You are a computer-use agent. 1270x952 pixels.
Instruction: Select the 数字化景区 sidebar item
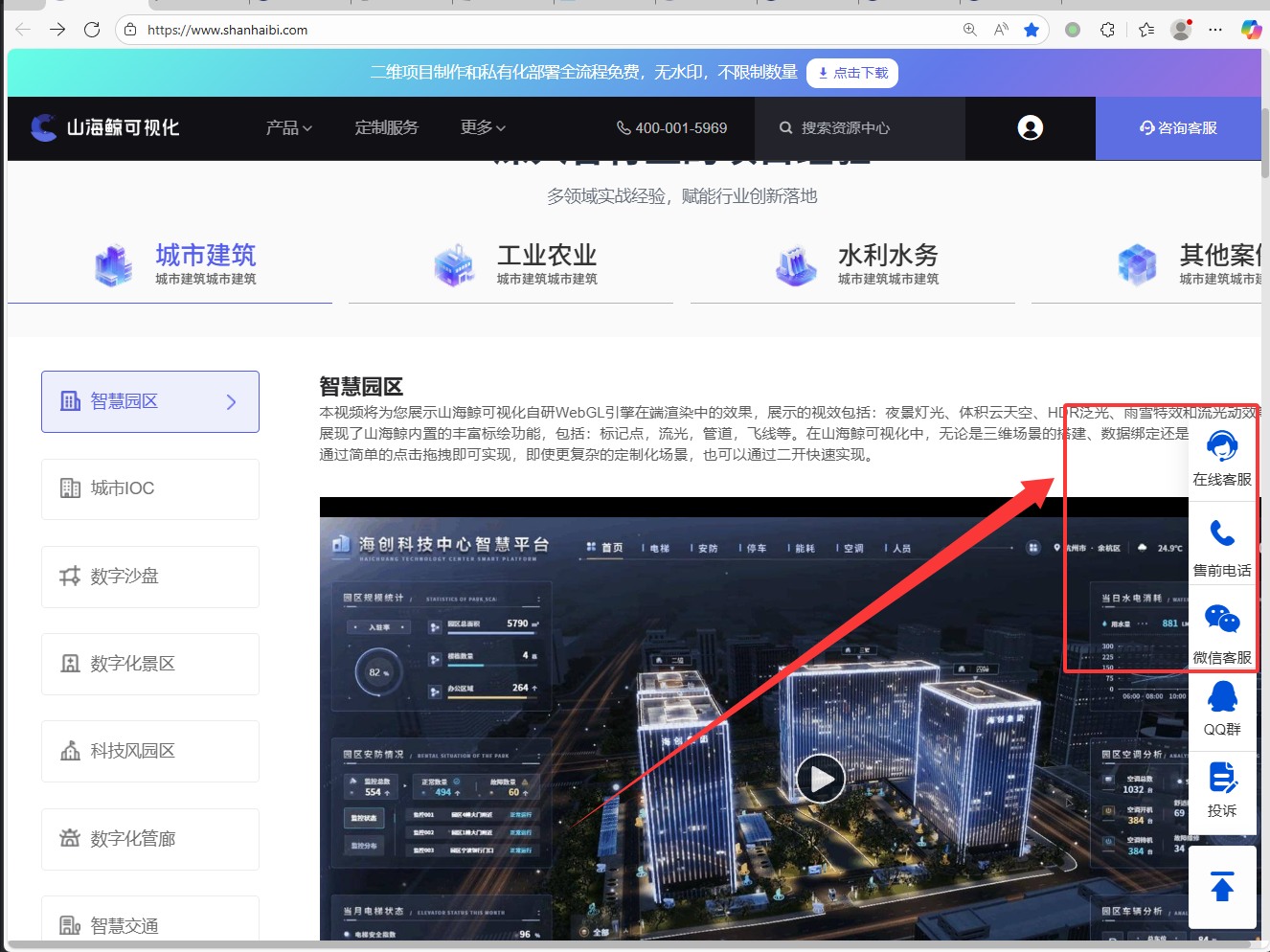point(150,664)
